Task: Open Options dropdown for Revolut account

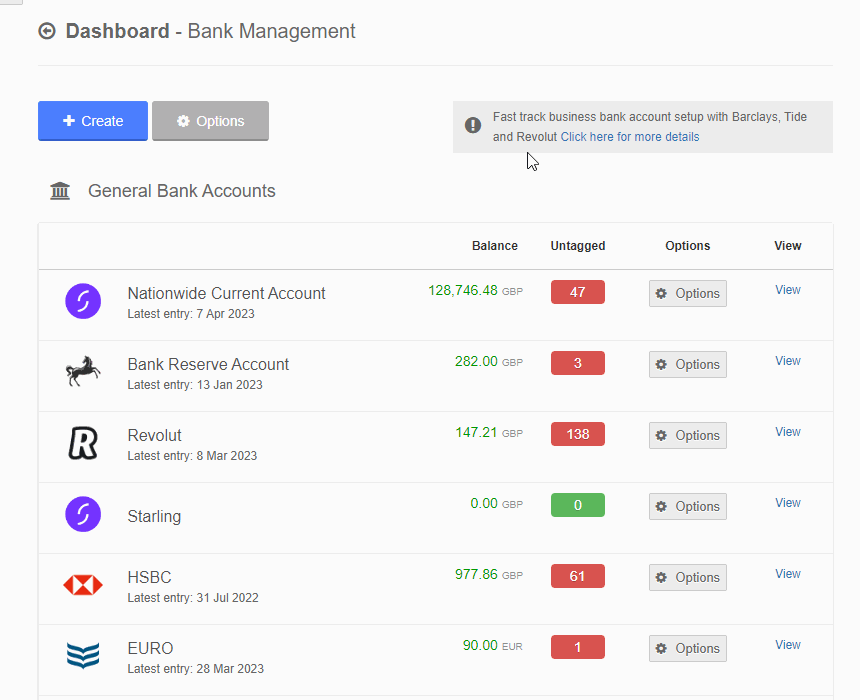Action: tap(687, 436)
